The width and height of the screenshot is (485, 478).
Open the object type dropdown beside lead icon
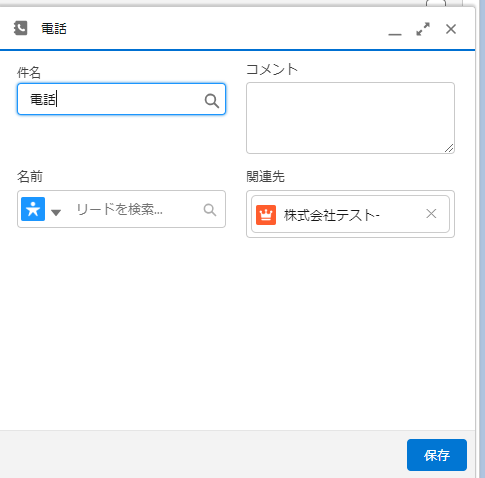click(56, 212)
